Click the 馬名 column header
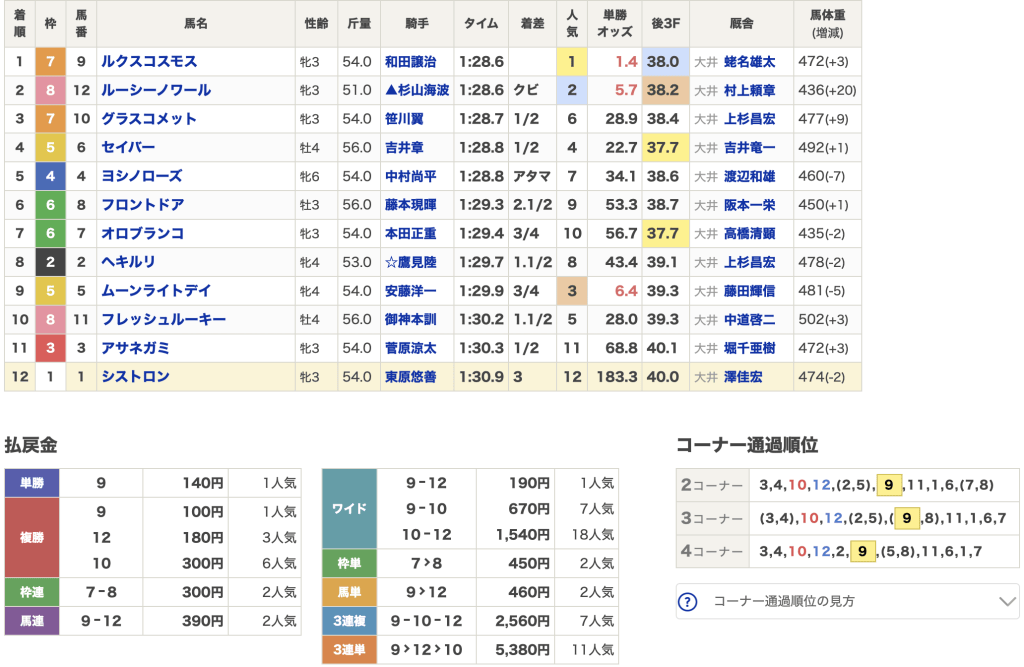Screen dimensions: 1024x667 196,24
